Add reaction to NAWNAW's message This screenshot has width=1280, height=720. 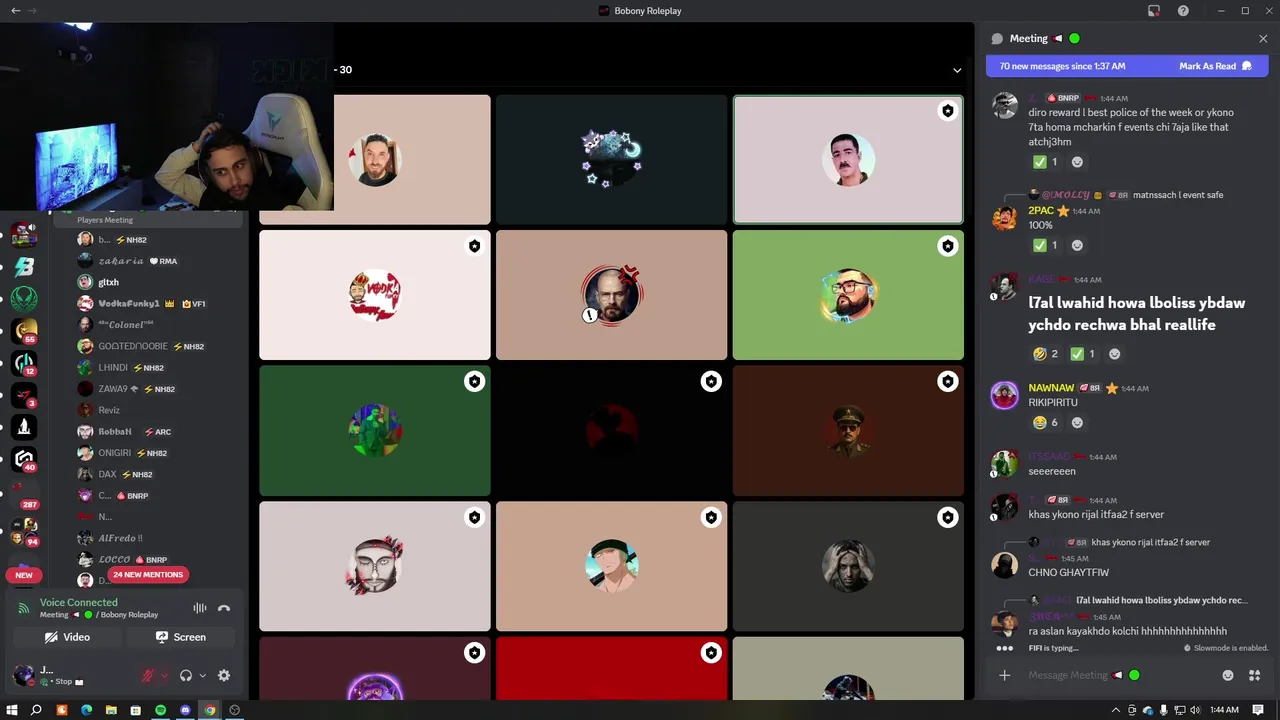pos(1078,422)
